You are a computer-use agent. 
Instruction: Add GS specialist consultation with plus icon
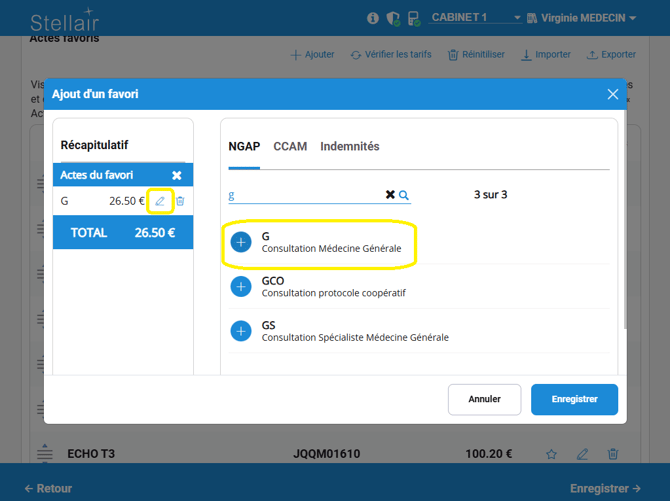coord(241,331)
